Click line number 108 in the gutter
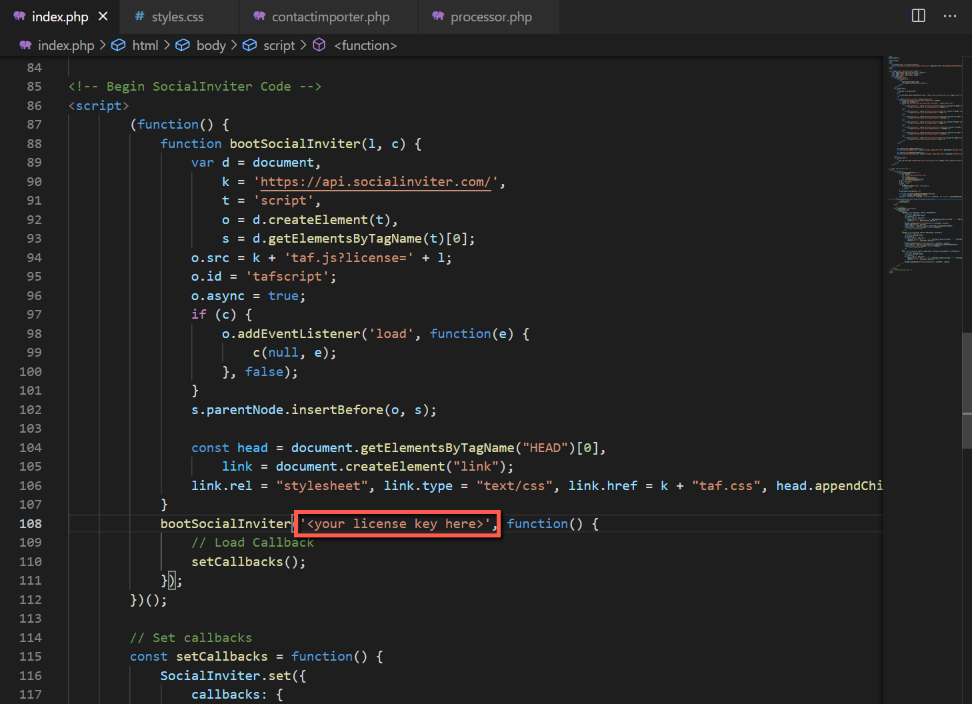The height and width of the screenshot is (704, 972). 30,524
